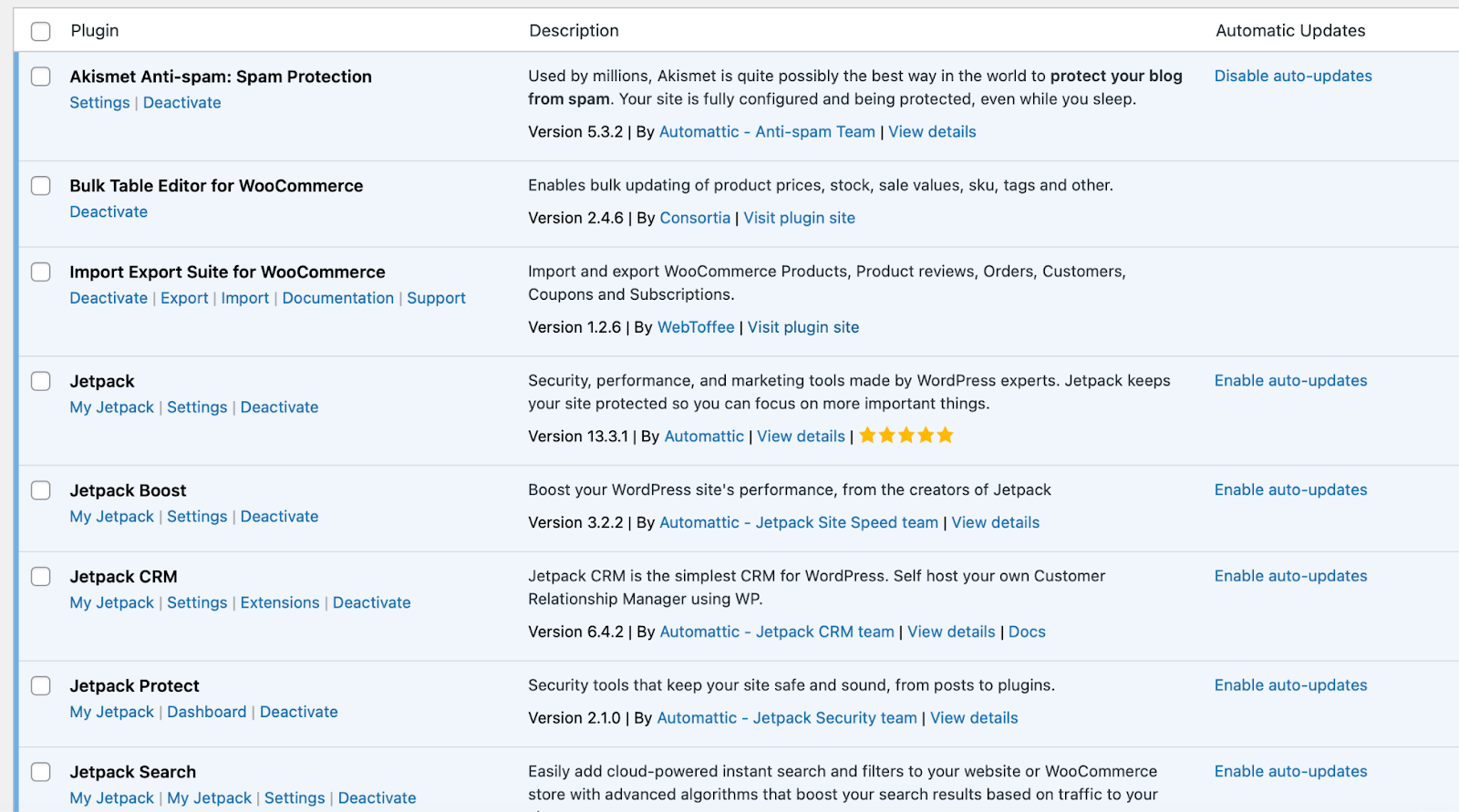Viewport: 1459px width, 812px height.
Task: Visit plugin site for Bulk Table Editor
Action: coord(800,219)
